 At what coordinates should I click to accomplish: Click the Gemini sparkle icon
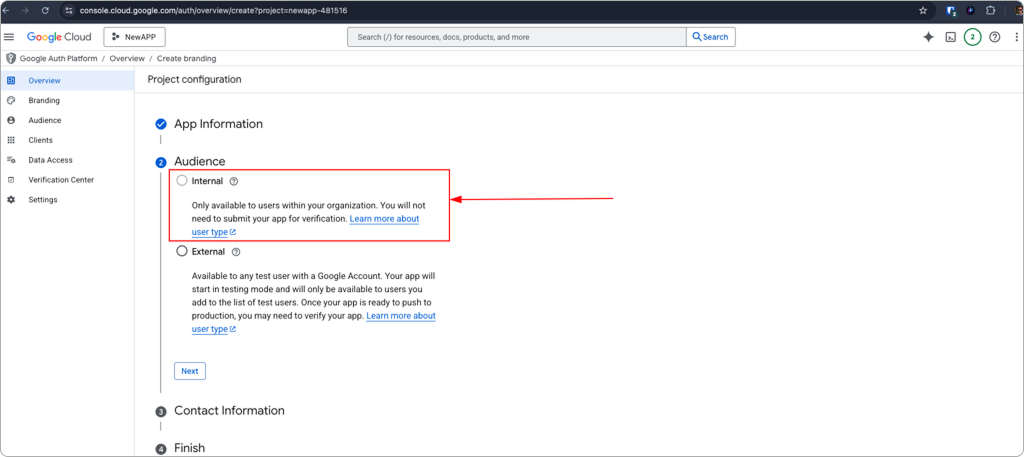click(928, 37)
